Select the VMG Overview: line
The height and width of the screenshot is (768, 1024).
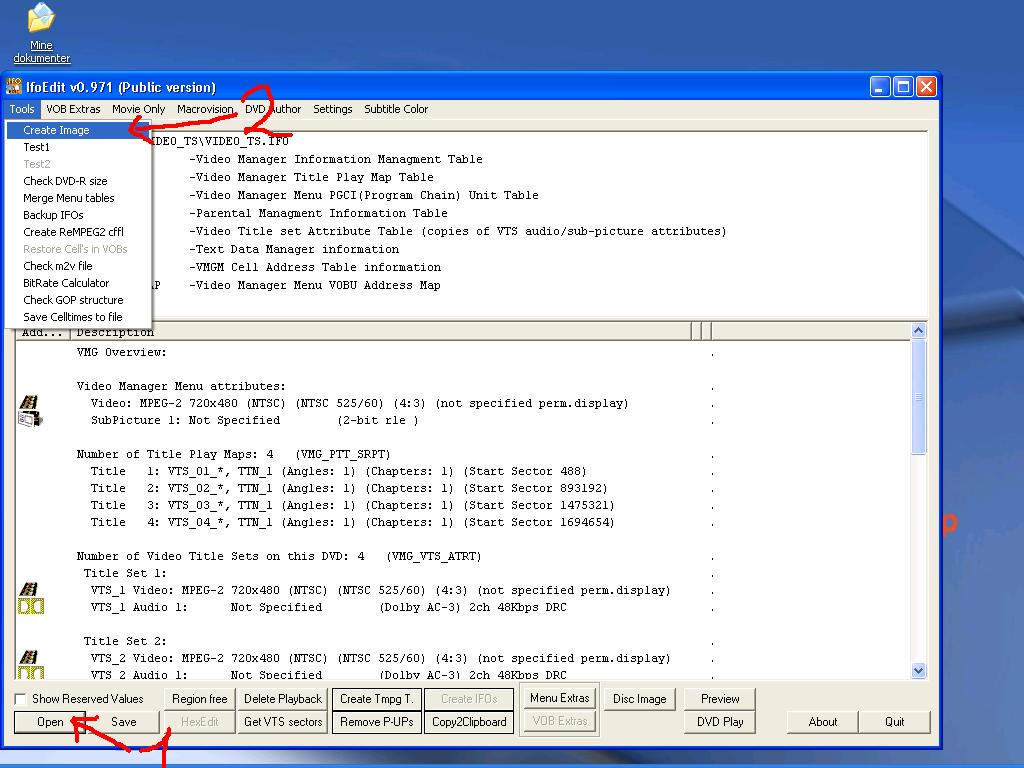pyautogui.click(x=121, y=352)
